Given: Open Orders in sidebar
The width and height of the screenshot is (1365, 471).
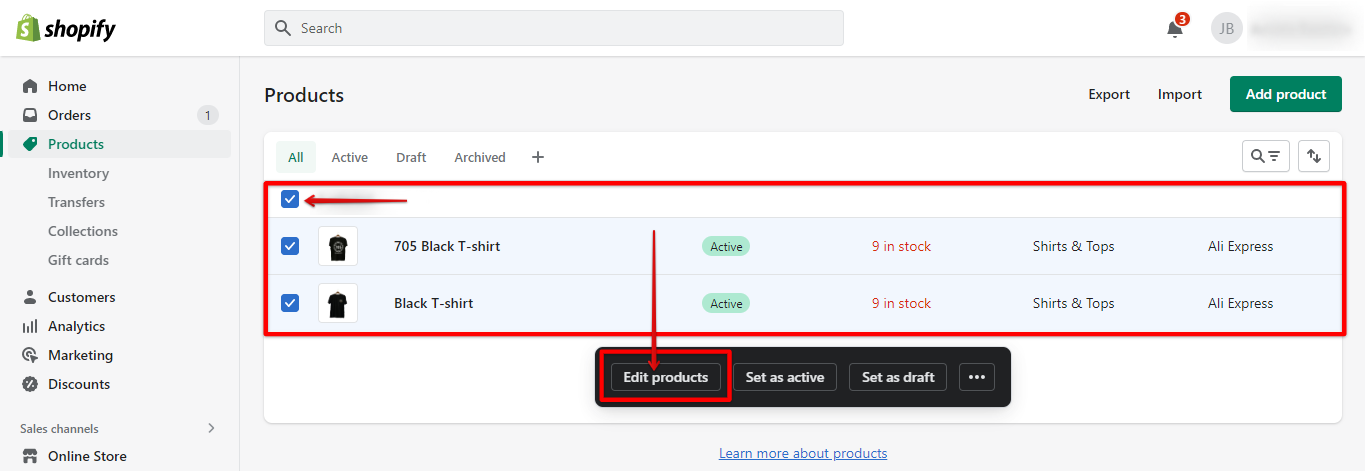Looking at the screenshot, I should tap(69, 115).
